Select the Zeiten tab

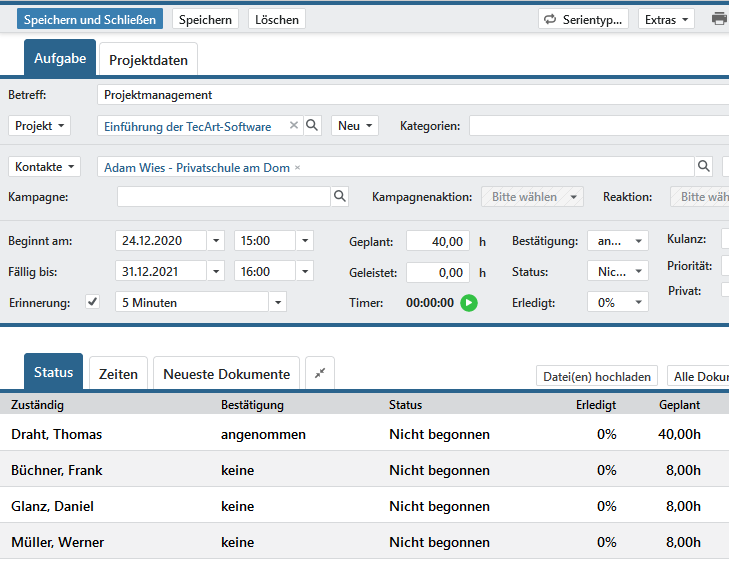pyautogui.click(x=118, y=374)
